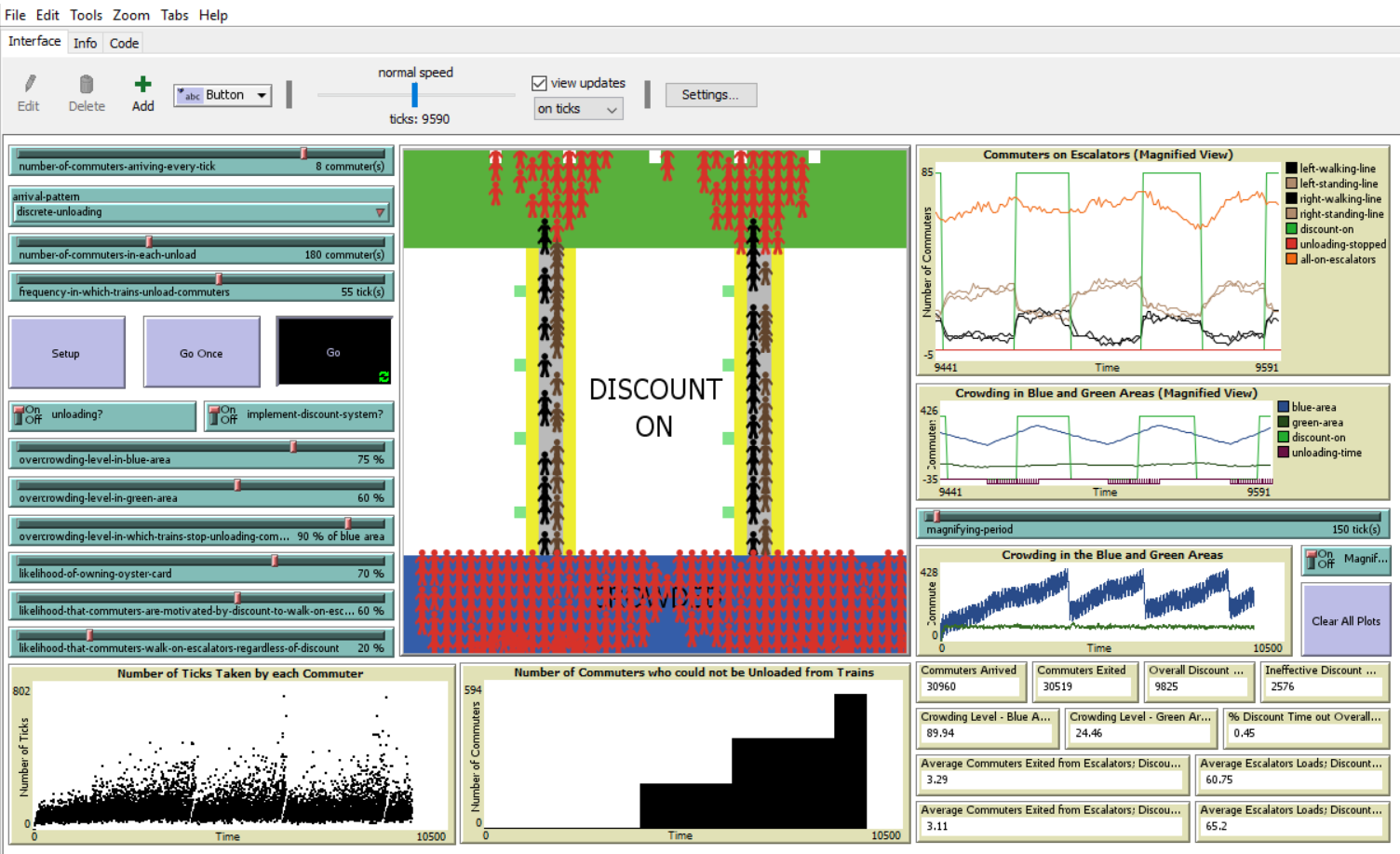Switch to the Code tab
The height and width of the screenshot is (854, 1400).
tap(124, 43)
